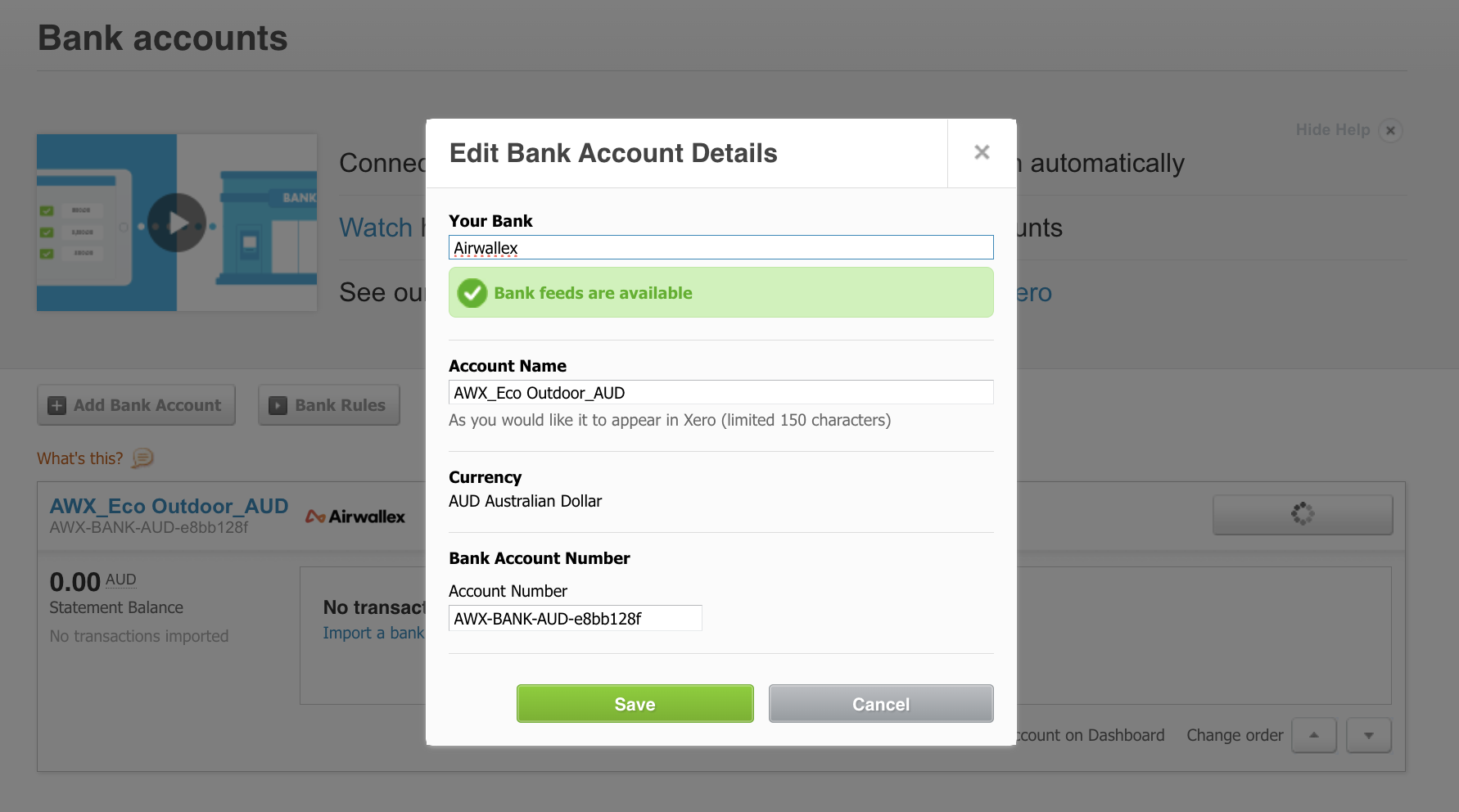Viewport: 1459px width, 812px height.
Task: Click the Hide Help link text
Action: (x=1333, y=129)
